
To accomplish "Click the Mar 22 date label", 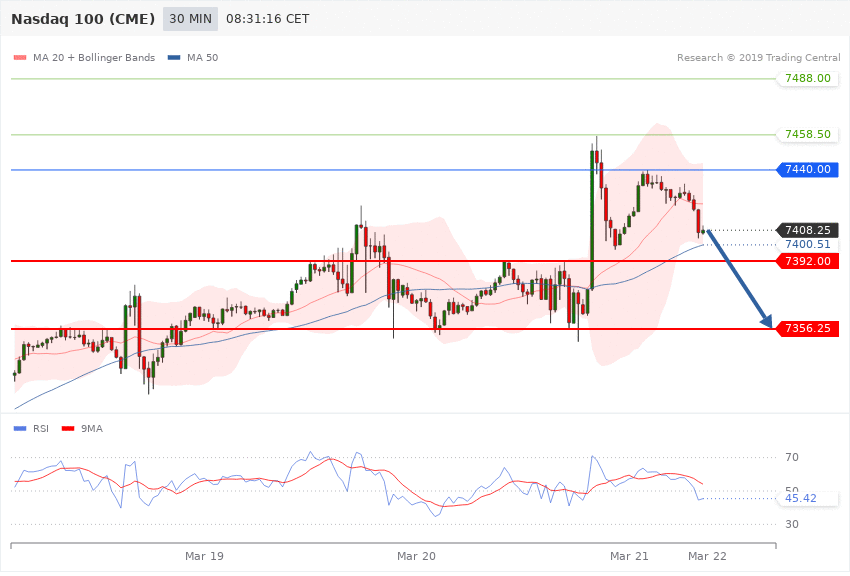I will [707, 556].
